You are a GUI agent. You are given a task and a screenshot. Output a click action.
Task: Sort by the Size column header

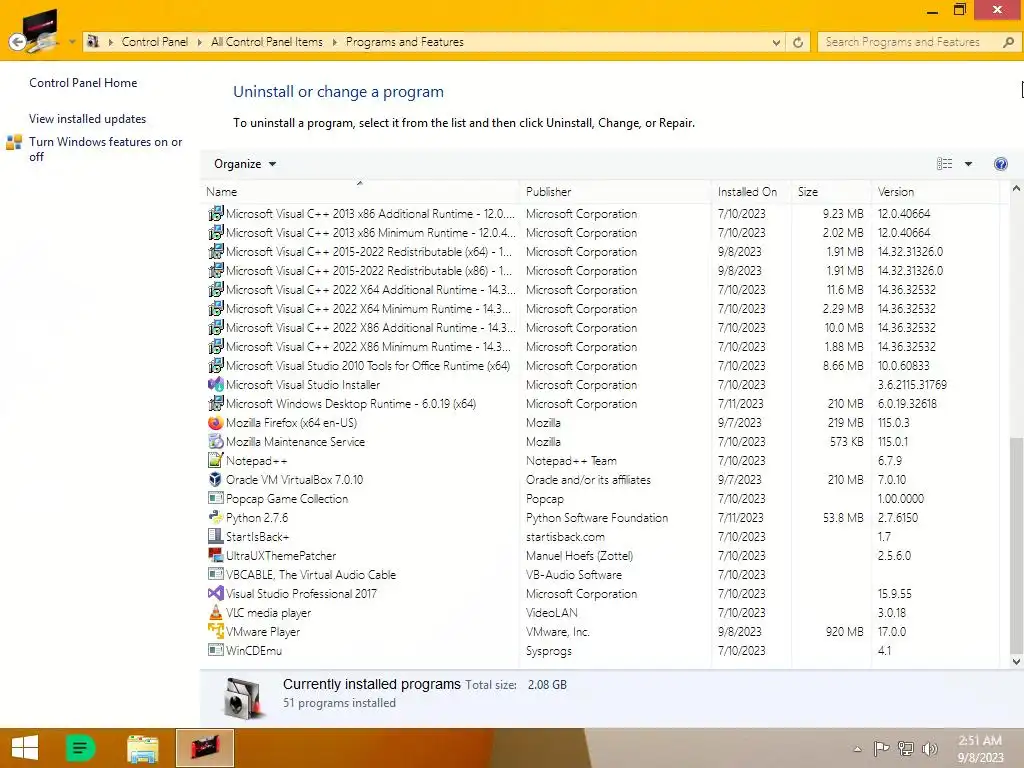pyautogui.click(x=831, y=192)
